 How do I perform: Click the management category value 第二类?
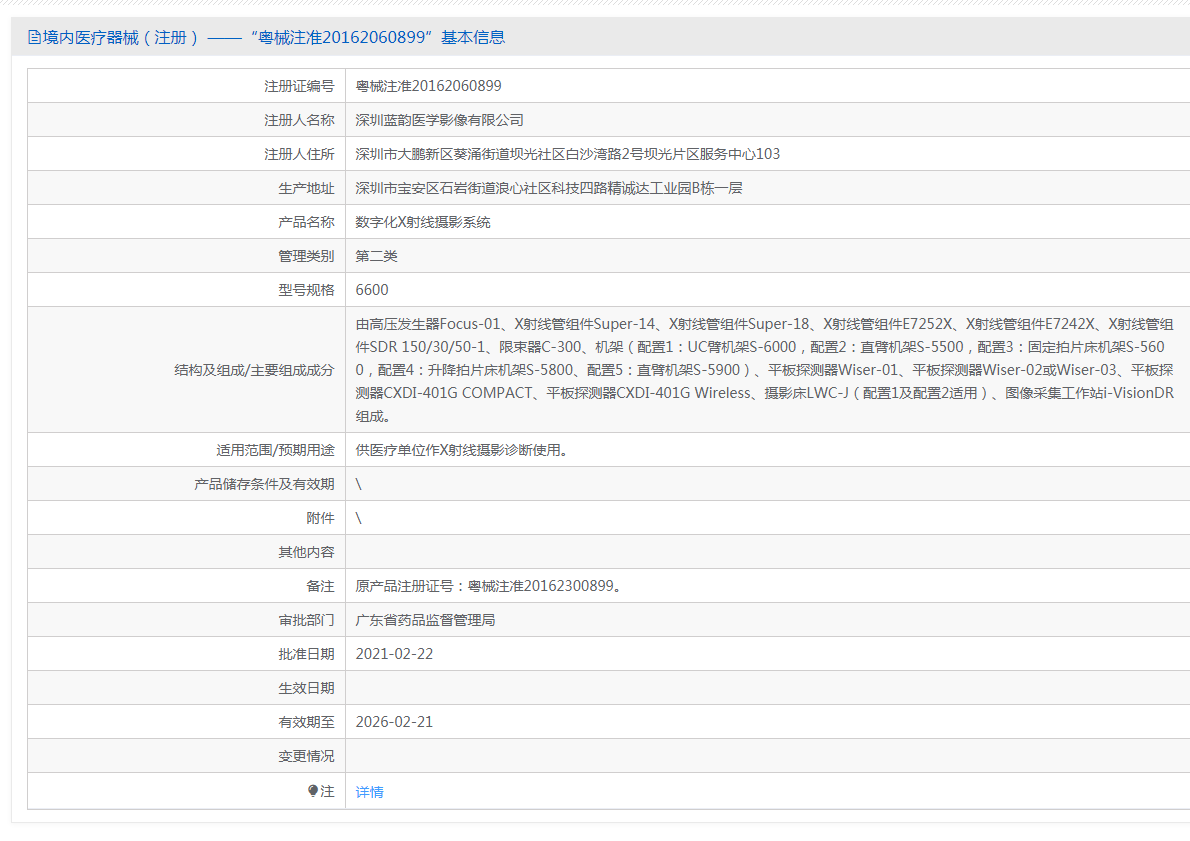click(x=377, y=256)
